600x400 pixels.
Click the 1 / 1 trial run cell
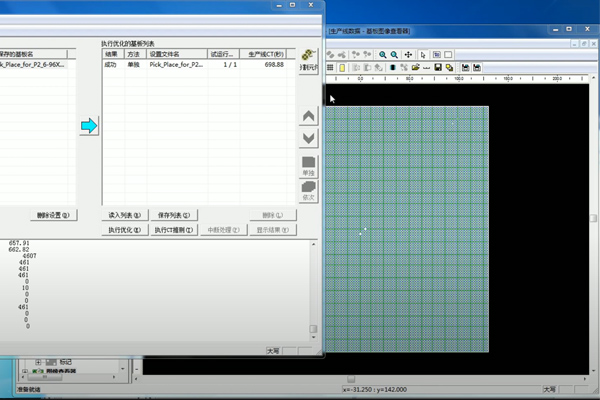pyautogui.click(x=230, y=65)
